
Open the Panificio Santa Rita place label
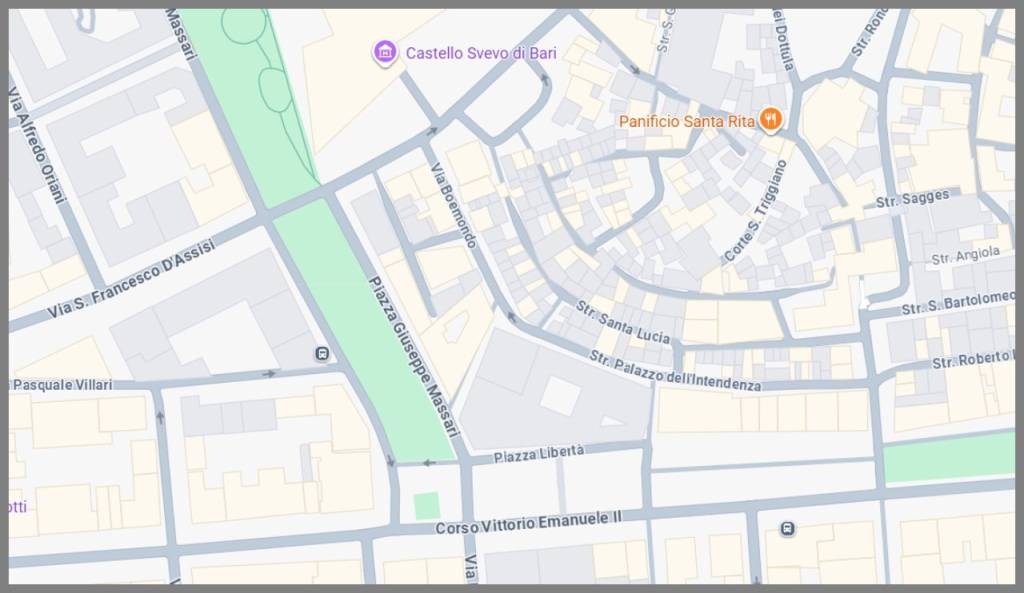686,121
